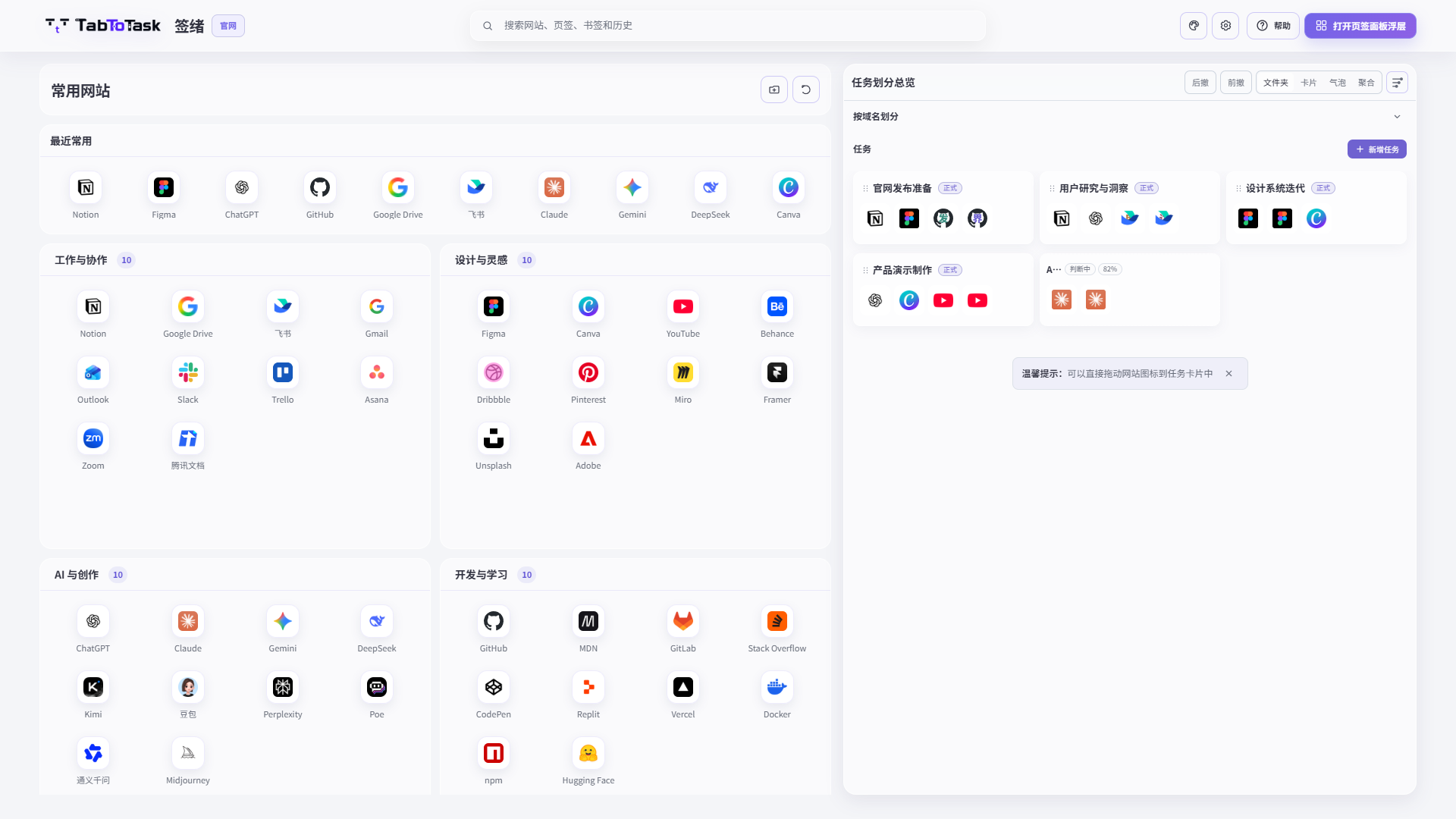
Task: Open Slack in the 工作与协作 section
Action: tap(188, 372)
